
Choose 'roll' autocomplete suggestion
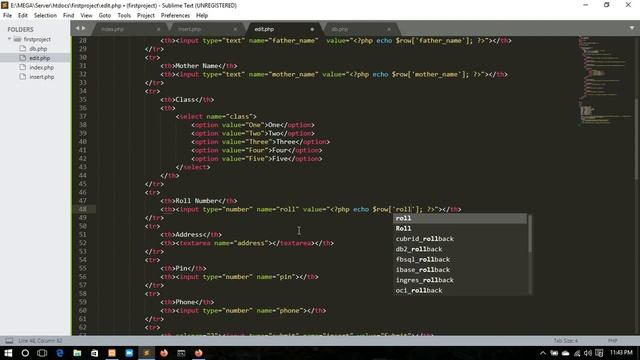click(460, 218)
